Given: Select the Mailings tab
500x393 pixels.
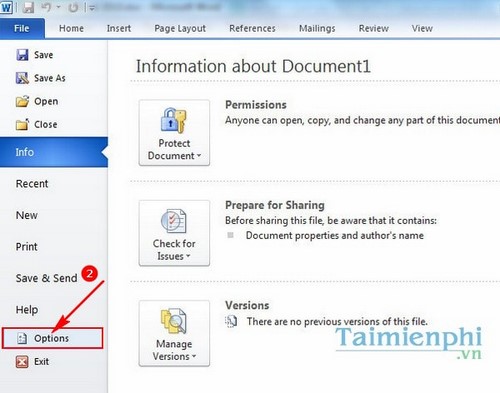Looking at the screenshot, I should tap(317, 29).
